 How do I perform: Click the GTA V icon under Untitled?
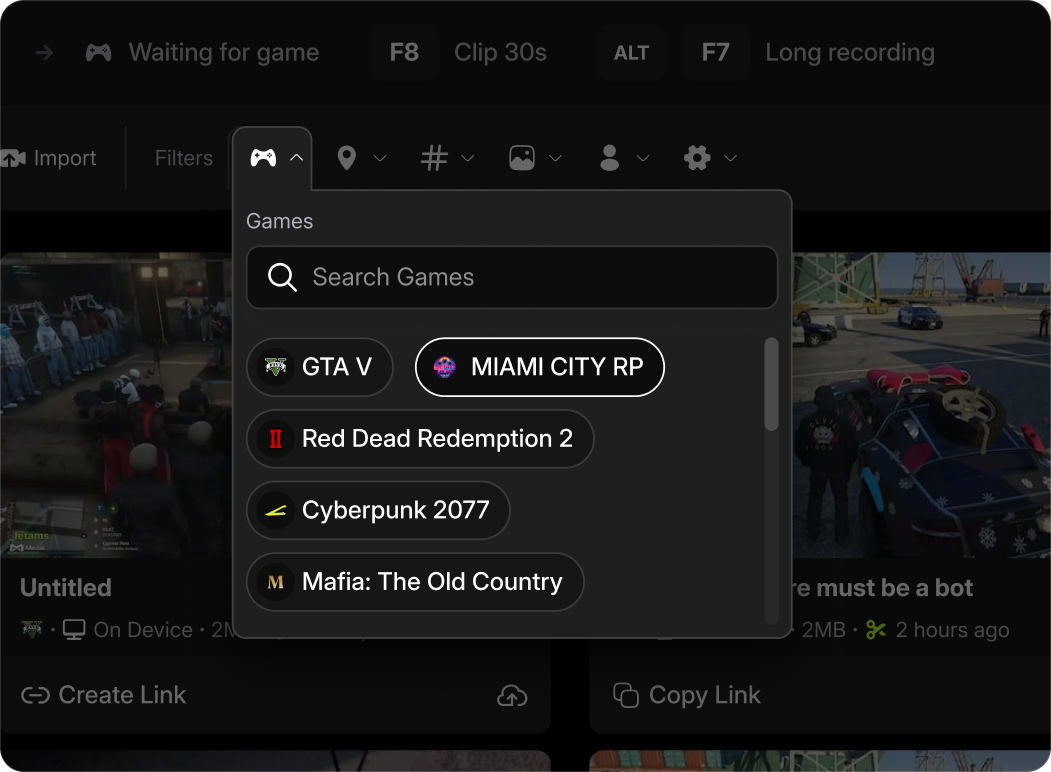click(32, 630)
